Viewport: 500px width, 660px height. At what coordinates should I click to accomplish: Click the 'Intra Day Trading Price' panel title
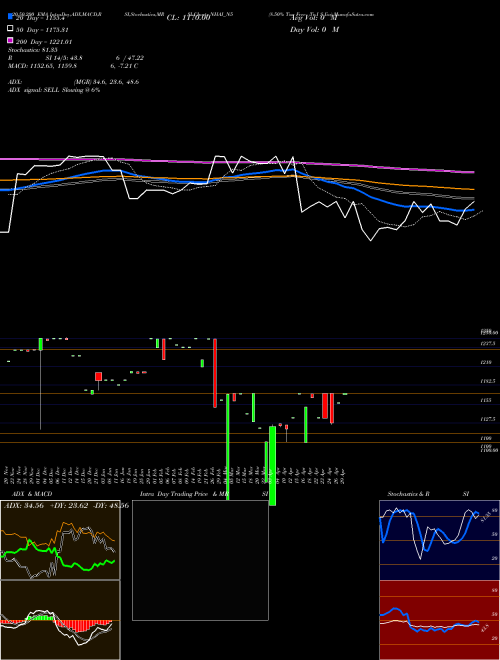[174, 494]
